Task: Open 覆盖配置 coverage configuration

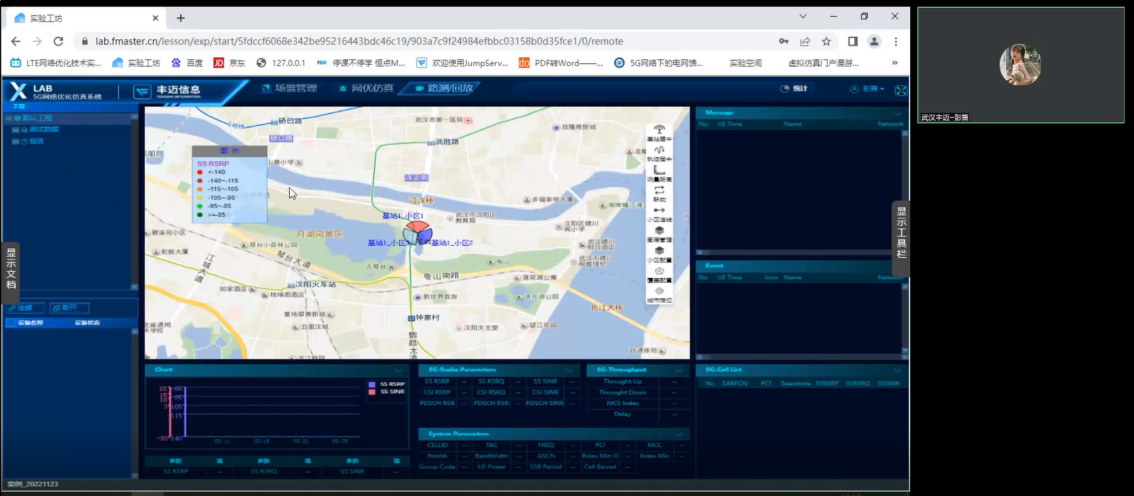Action: 660,273
